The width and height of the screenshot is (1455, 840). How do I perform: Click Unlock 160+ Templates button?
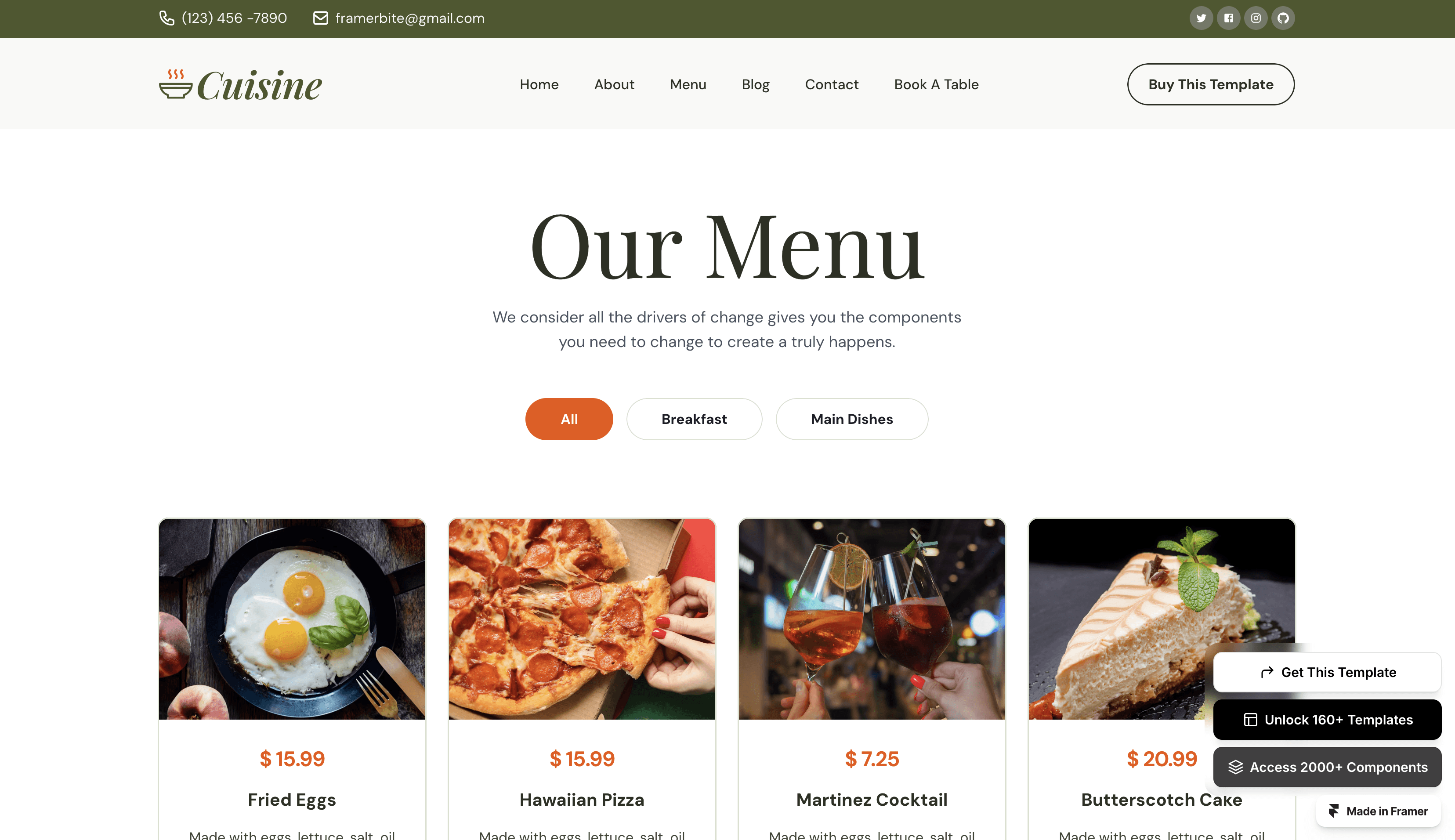[x=1326, y=720]
